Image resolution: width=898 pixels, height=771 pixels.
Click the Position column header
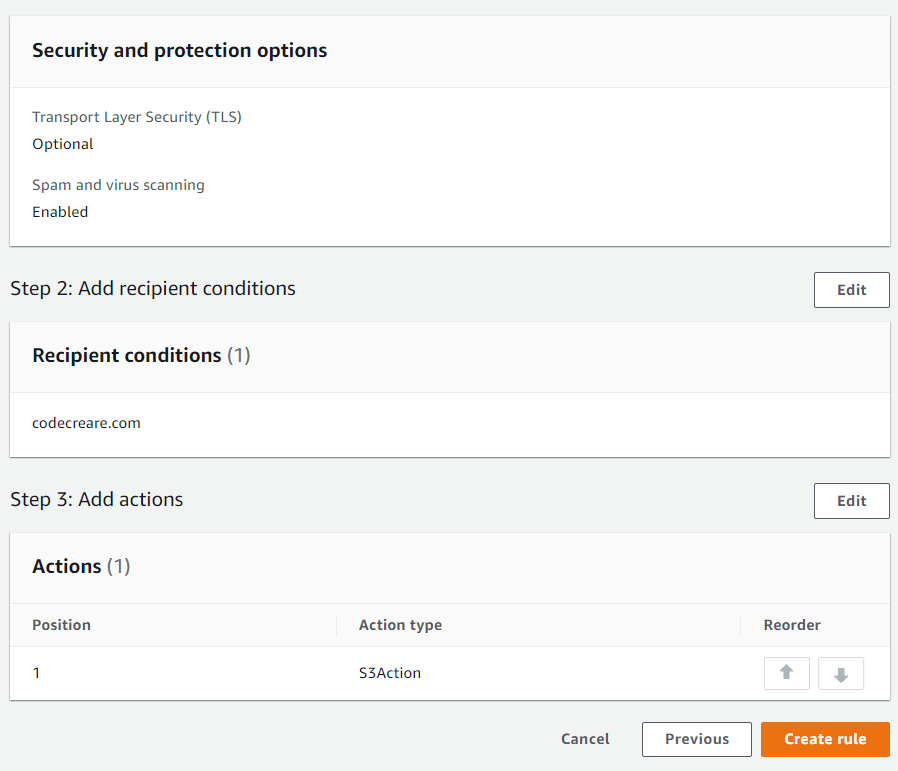(x=61, y=625)
